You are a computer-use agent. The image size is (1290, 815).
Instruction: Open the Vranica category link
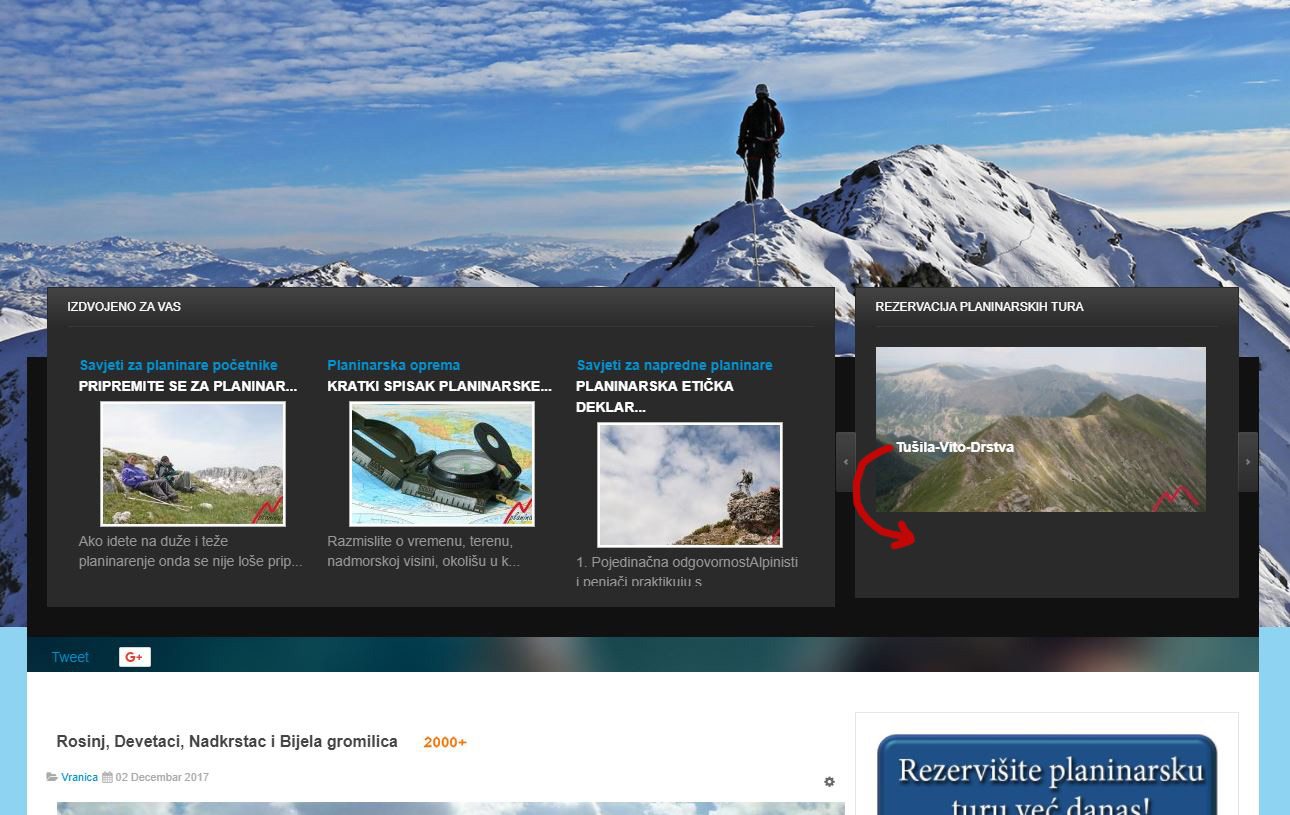tap(79, 777)
